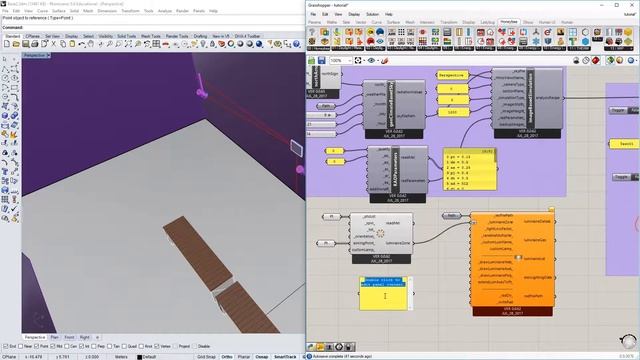
Task: Click the Print icon in Rhino toolbar
Action: click(35, 44)
